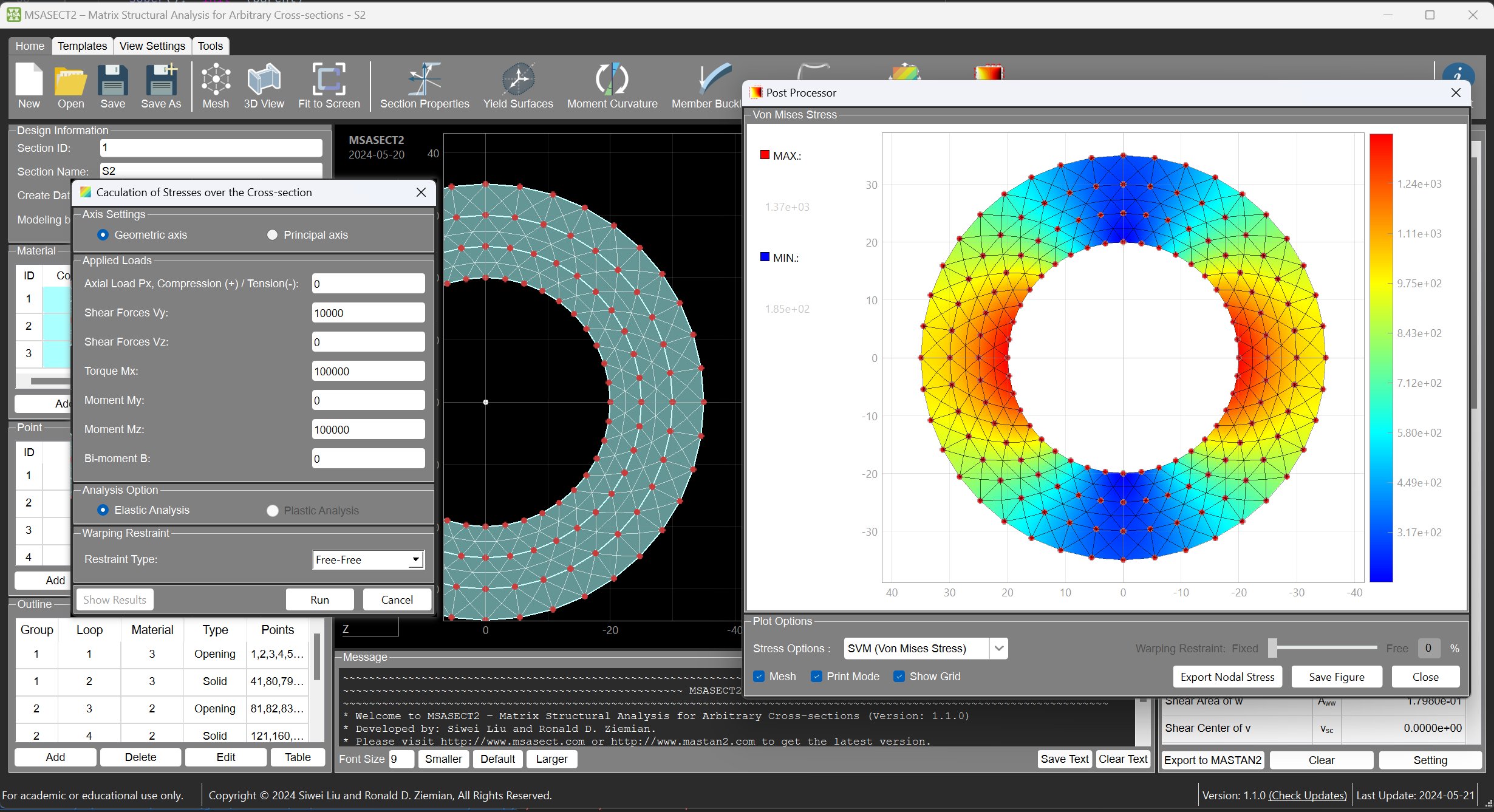
Task: Click the New file icon
Action: click(29, 86)
